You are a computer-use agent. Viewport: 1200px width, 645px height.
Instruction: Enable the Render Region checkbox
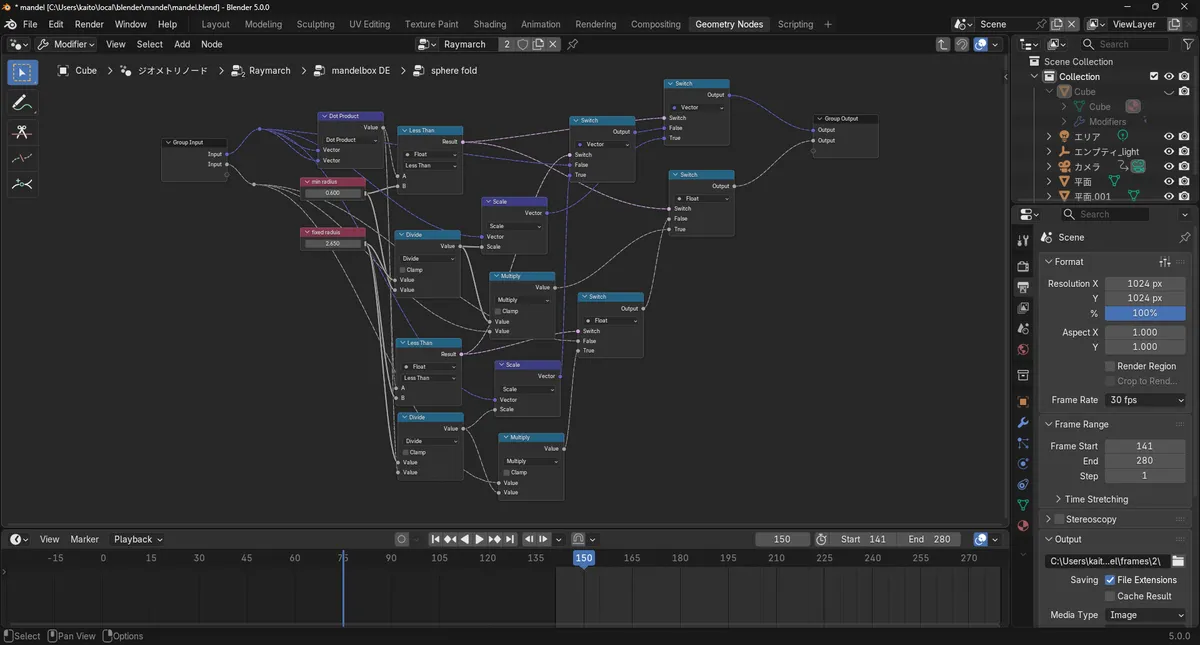1110,366
